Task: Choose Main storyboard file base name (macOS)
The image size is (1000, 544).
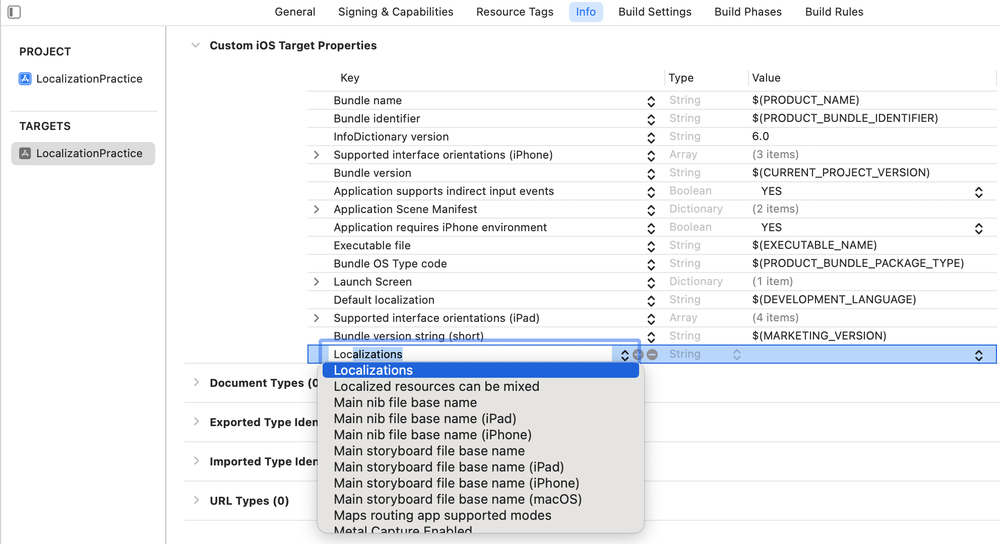Action: point(457,499)
